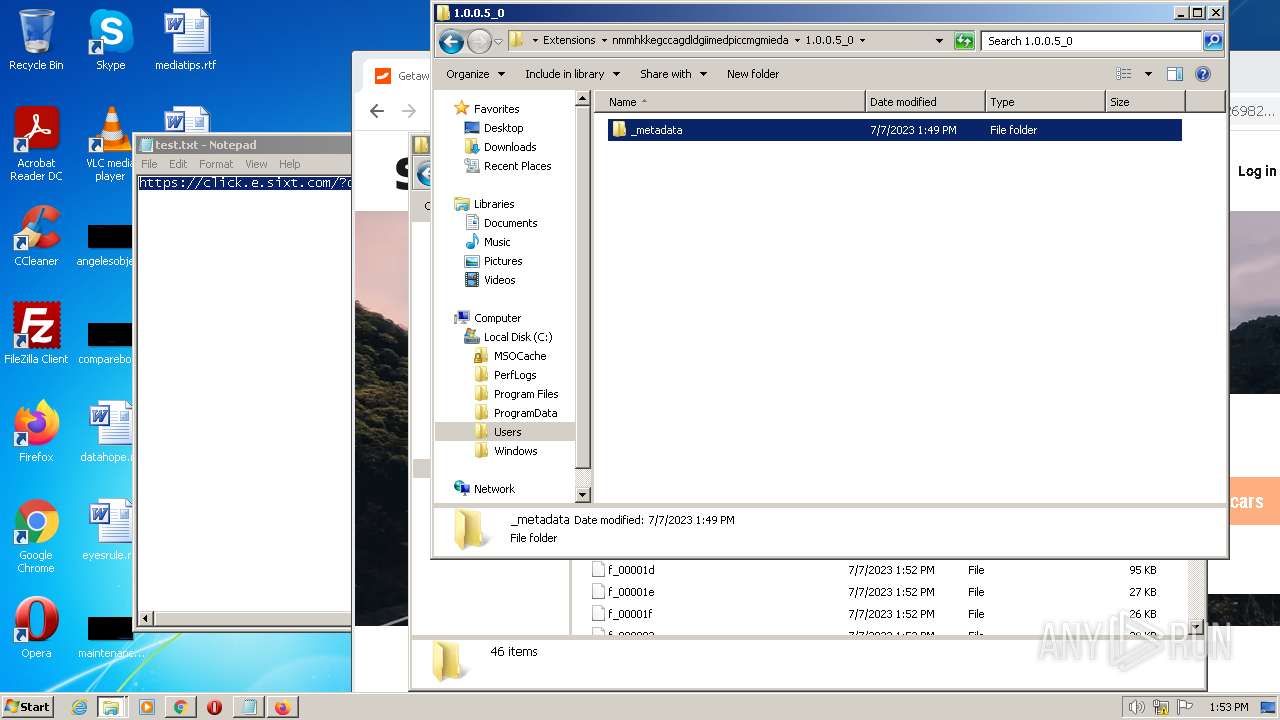
Task: Open Notepad Help menu
Action: [x=289, y=164]
